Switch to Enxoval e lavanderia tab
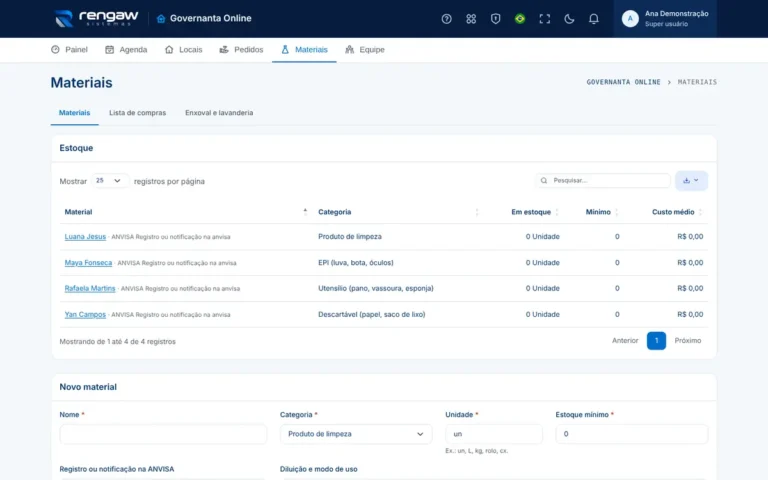768x480 pixels. 219,113
